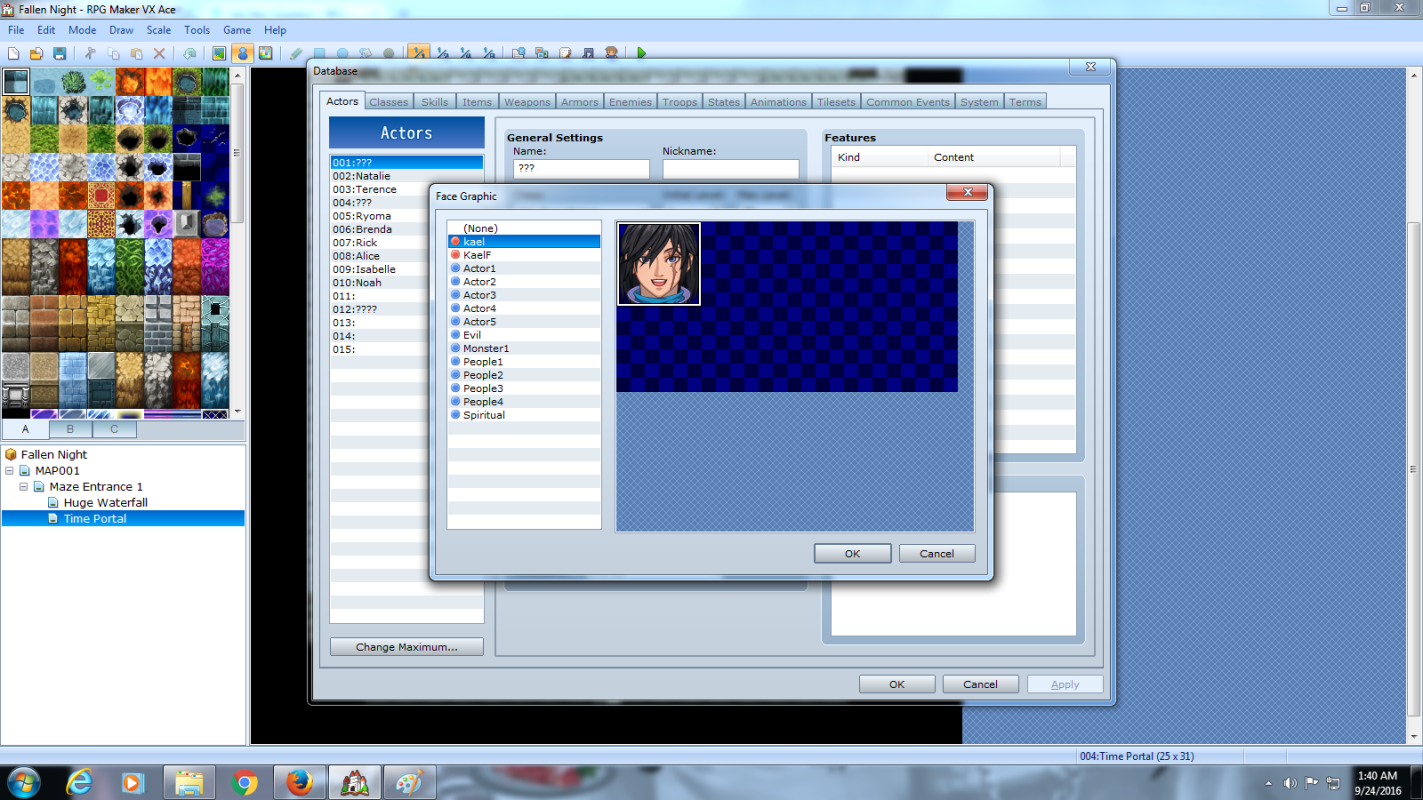
Task: Switch to Region editing mode icon
Action: pyautogui.click(x=265, y=53)
